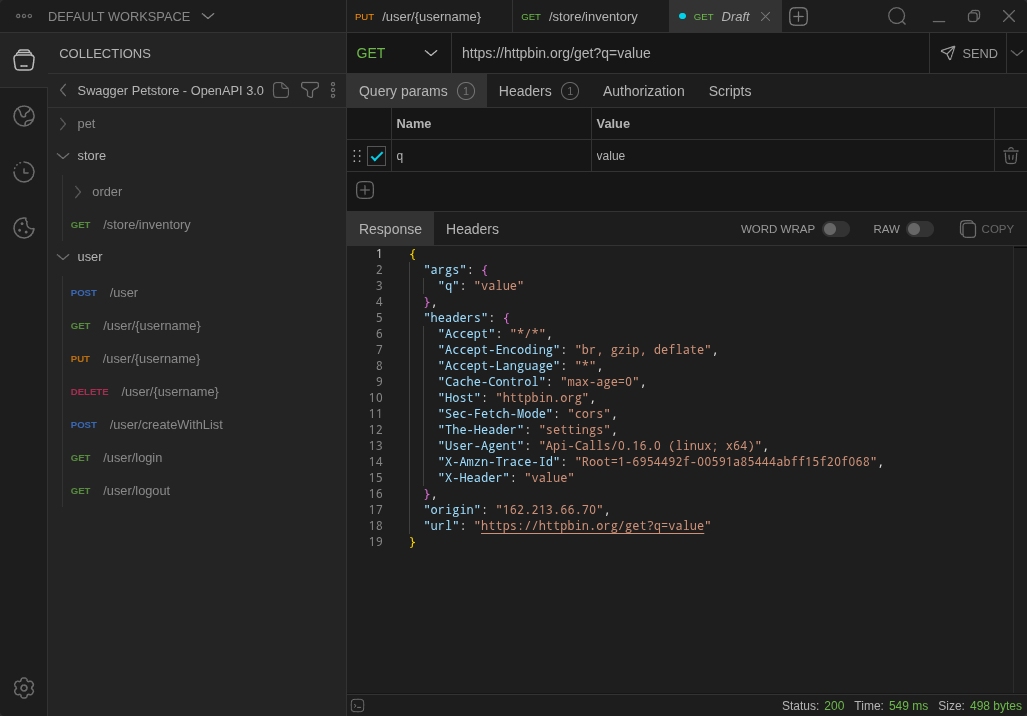Open application Settings via the gear icon
The height and width of the screenshot is (716, 1027).
coord(23,688)
